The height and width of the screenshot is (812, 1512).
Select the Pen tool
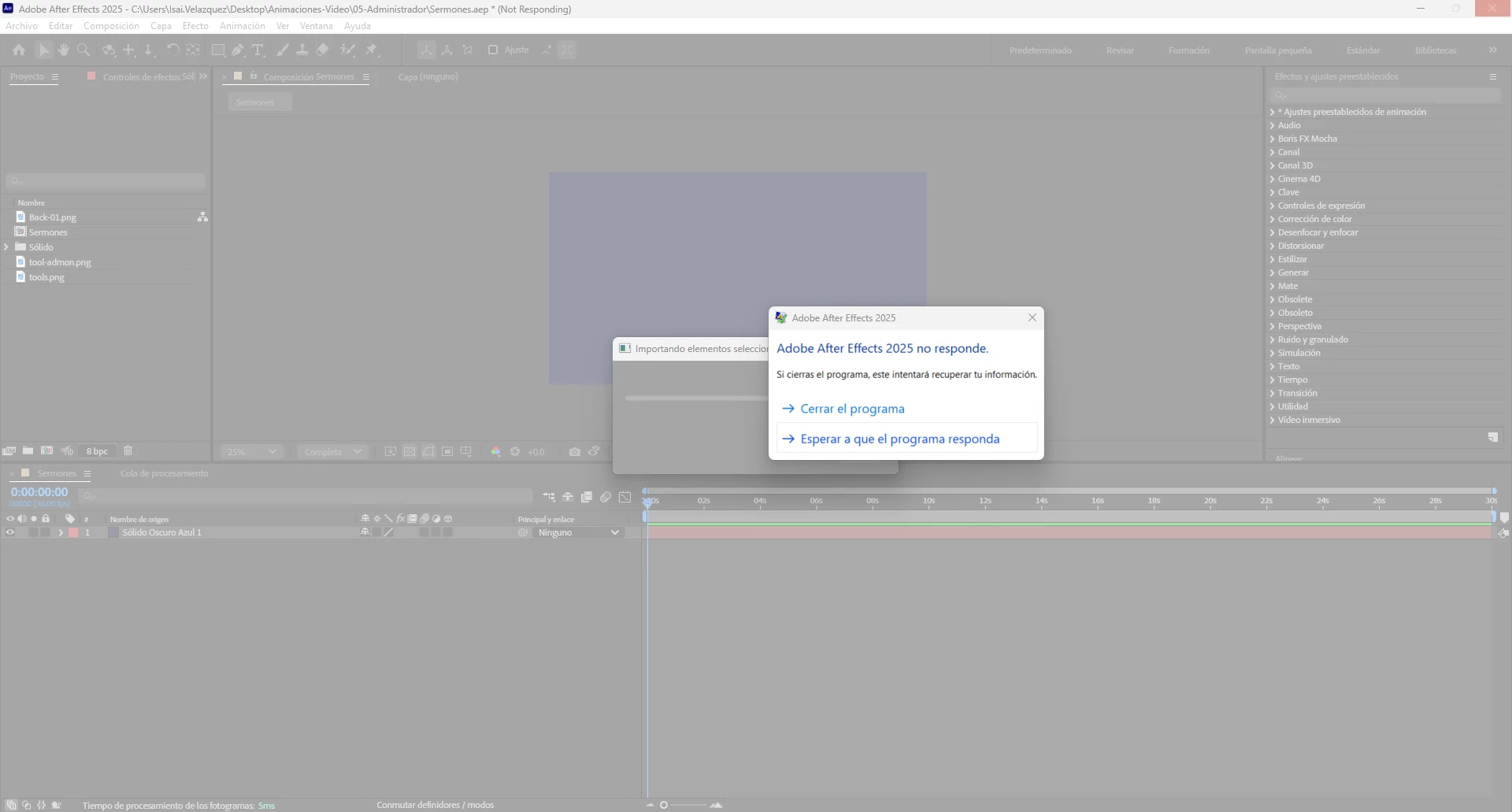(238, 50)
